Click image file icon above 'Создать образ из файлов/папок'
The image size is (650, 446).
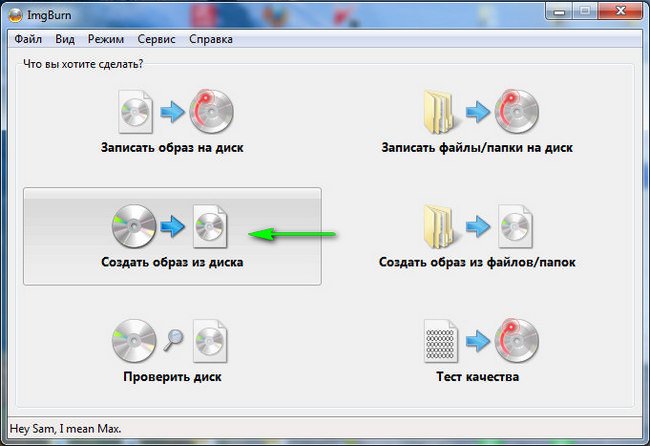coord(515,226)
